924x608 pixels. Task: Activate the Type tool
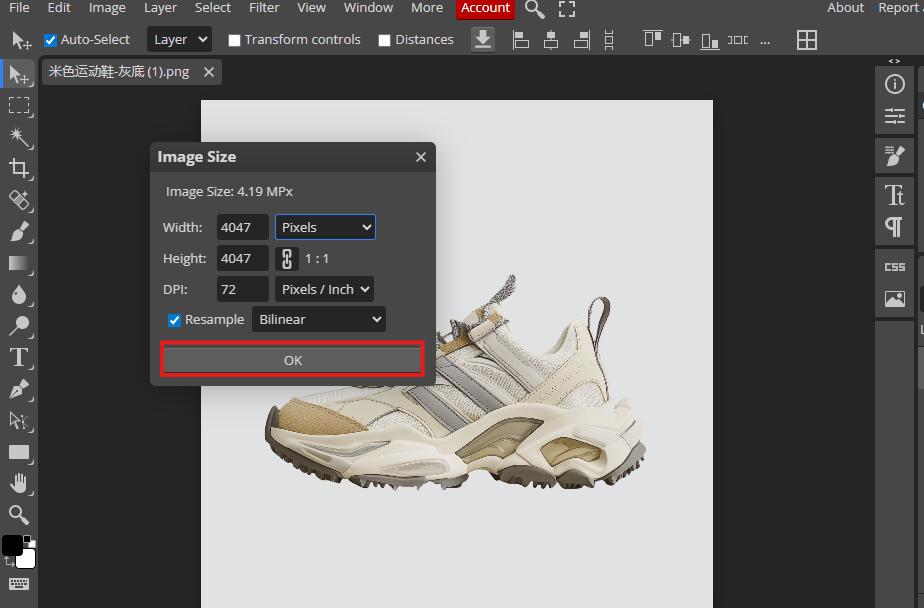point(18,357)
